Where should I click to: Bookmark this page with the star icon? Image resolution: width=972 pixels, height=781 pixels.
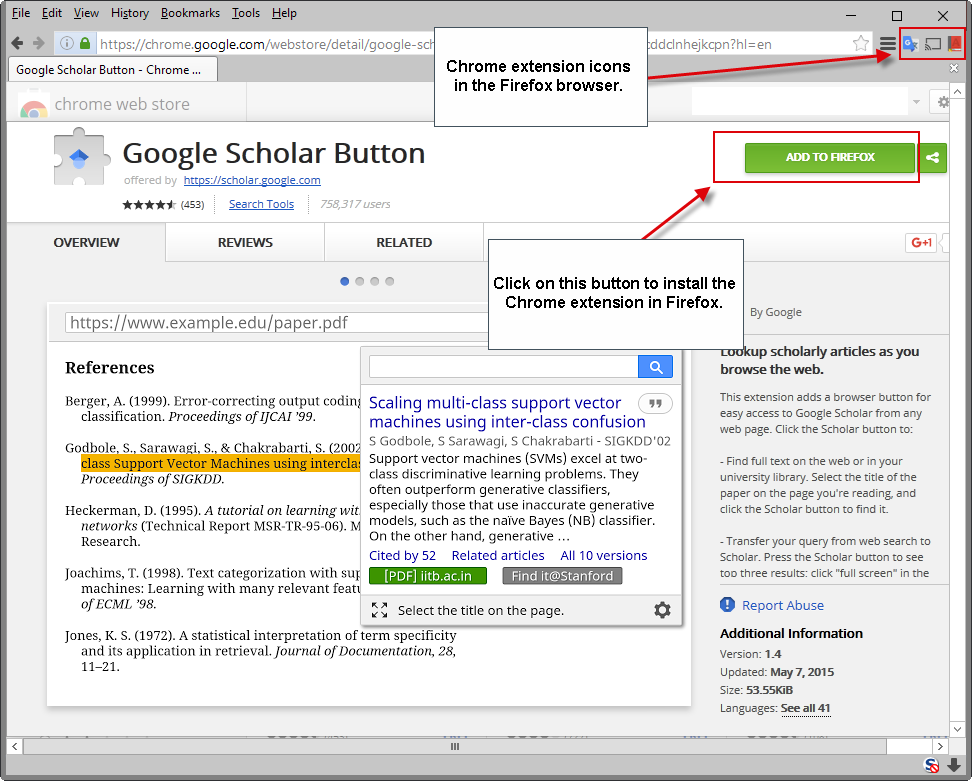click(860, 43)
